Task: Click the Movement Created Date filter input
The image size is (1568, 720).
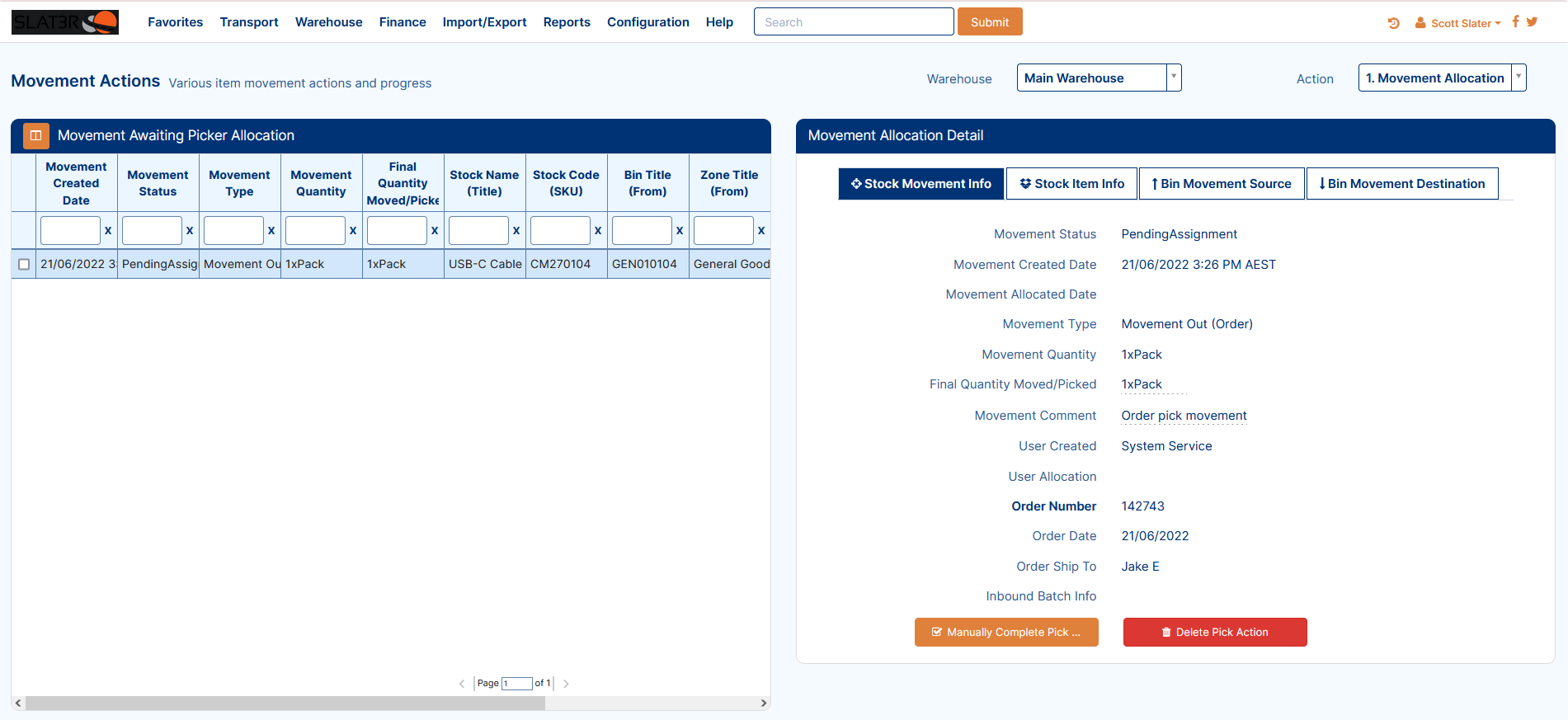Action: [x=70, y=231]
